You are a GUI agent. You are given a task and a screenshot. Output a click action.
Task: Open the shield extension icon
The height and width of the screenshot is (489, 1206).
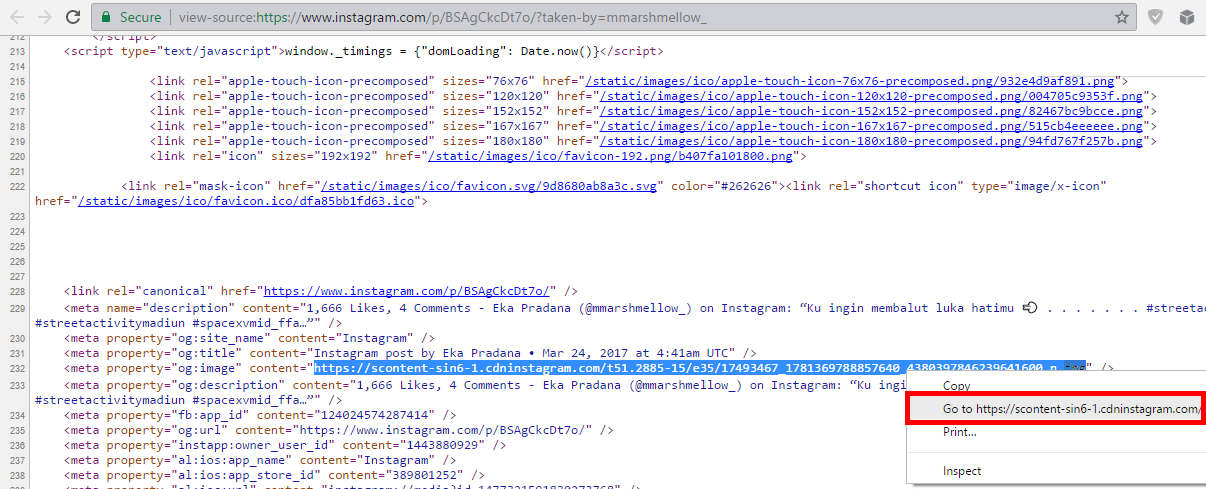1155,17
